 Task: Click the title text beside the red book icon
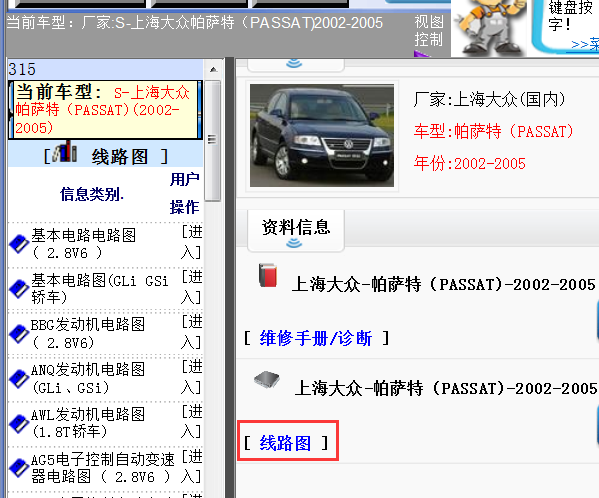point(443,285)
